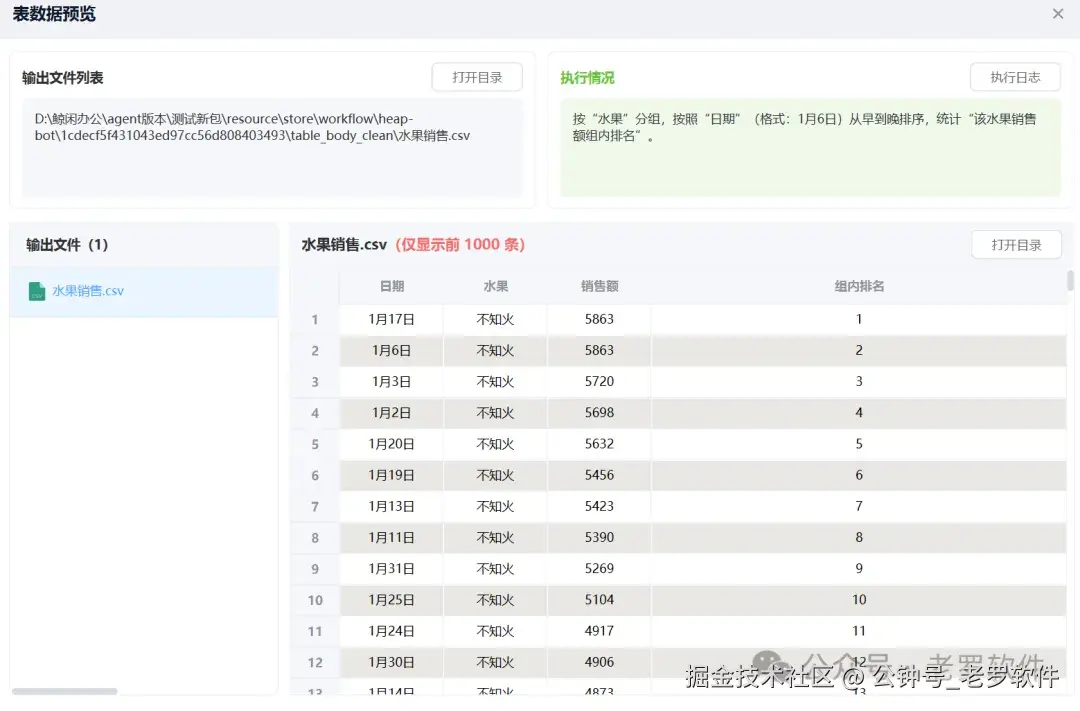Click sales value 4917
The height and width of the screenshot is (711, 1080).
(599, 631)
